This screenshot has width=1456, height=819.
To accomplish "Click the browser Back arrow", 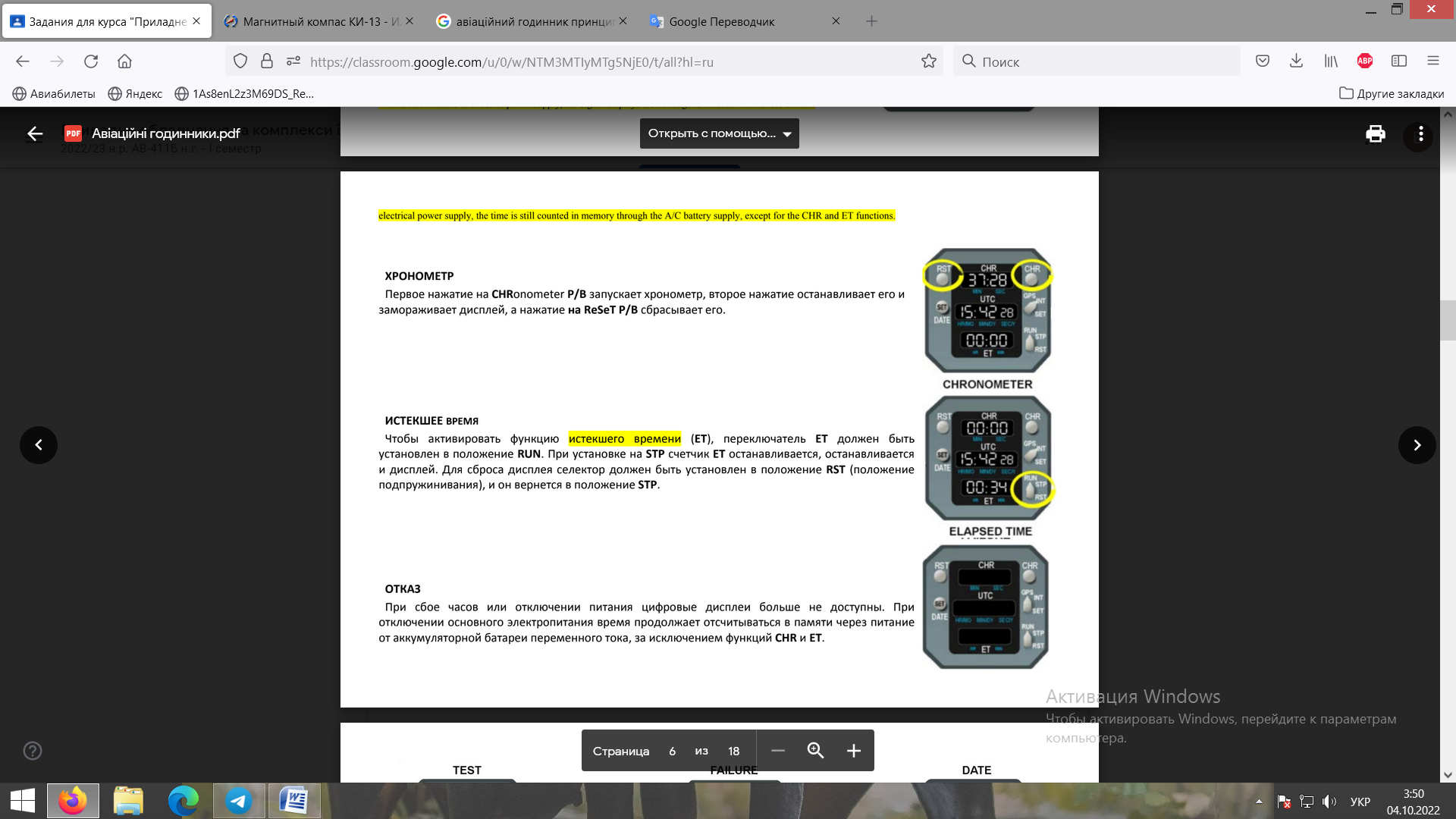I will point(23,61).
